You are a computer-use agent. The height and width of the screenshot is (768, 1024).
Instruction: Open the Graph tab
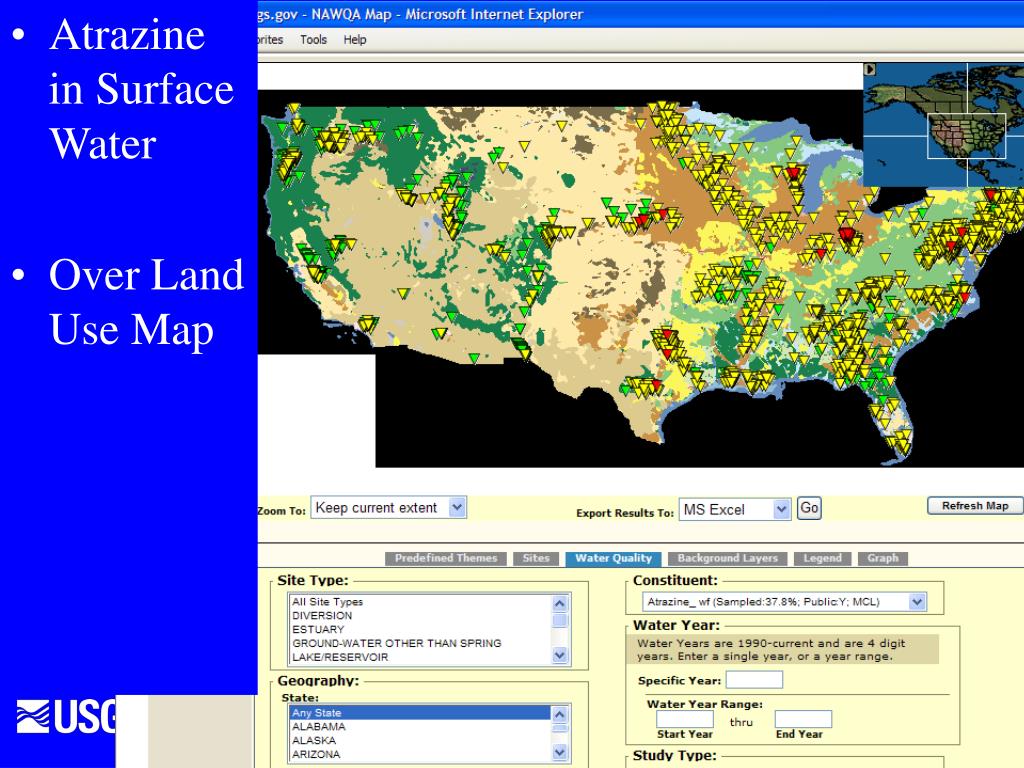tap(883, 558)
